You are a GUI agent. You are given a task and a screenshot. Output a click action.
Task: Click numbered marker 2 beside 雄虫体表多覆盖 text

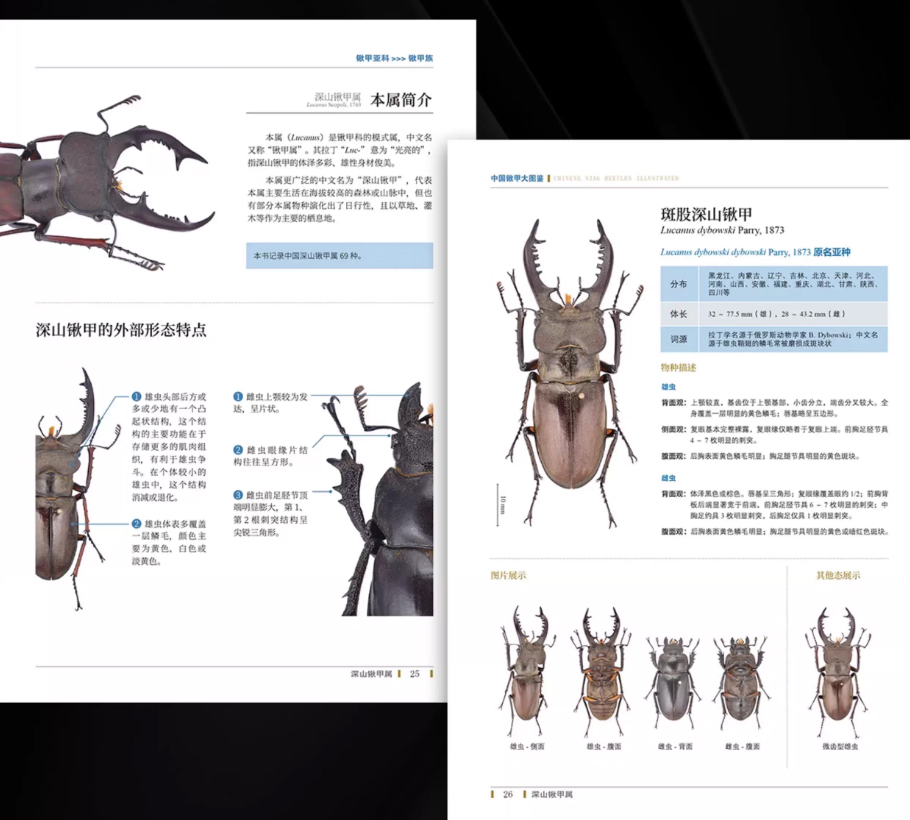click(x=136, y=524)
